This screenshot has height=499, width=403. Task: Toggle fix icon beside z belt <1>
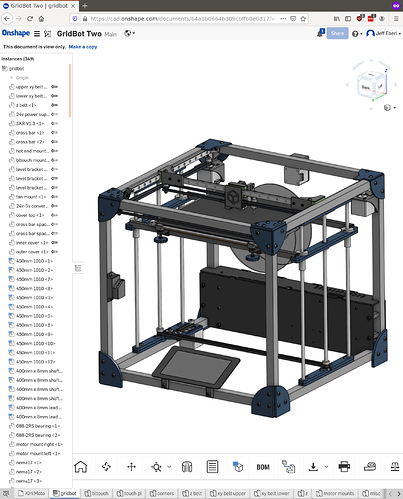point(54,105)
